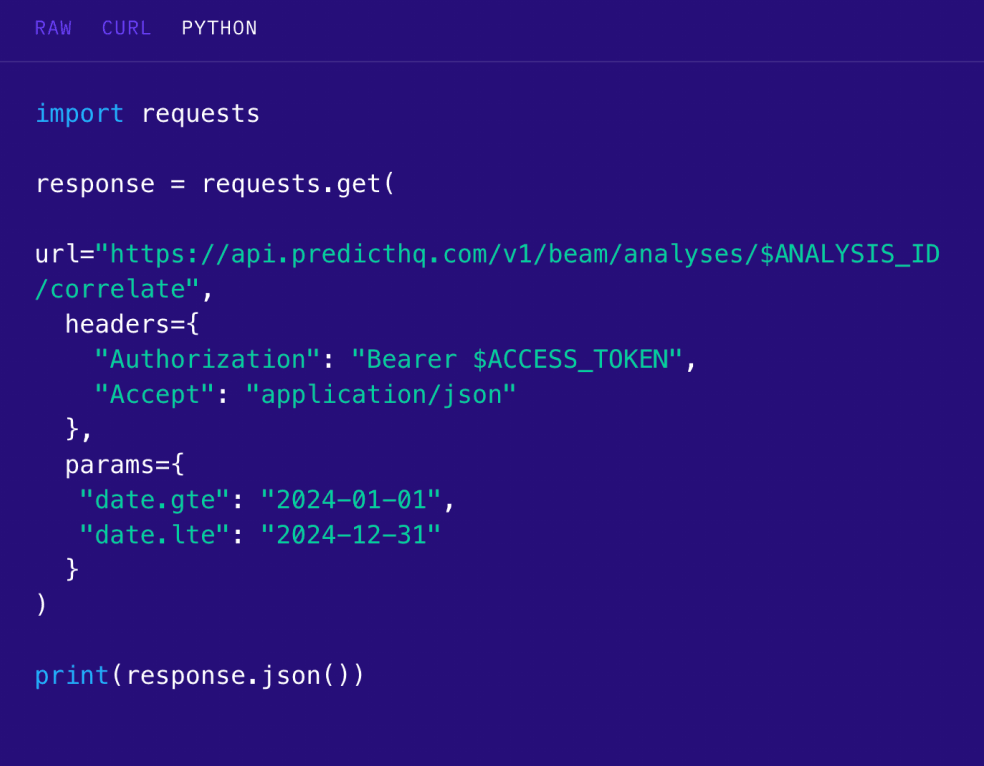Click the "application/json" value

click(x=388, y=394)
